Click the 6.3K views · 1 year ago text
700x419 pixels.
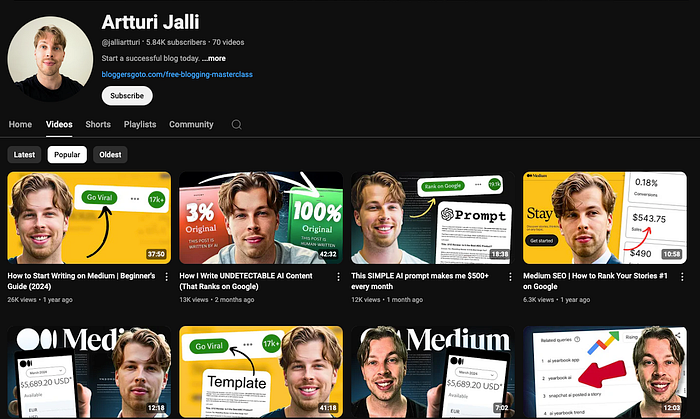pos(556,300)
